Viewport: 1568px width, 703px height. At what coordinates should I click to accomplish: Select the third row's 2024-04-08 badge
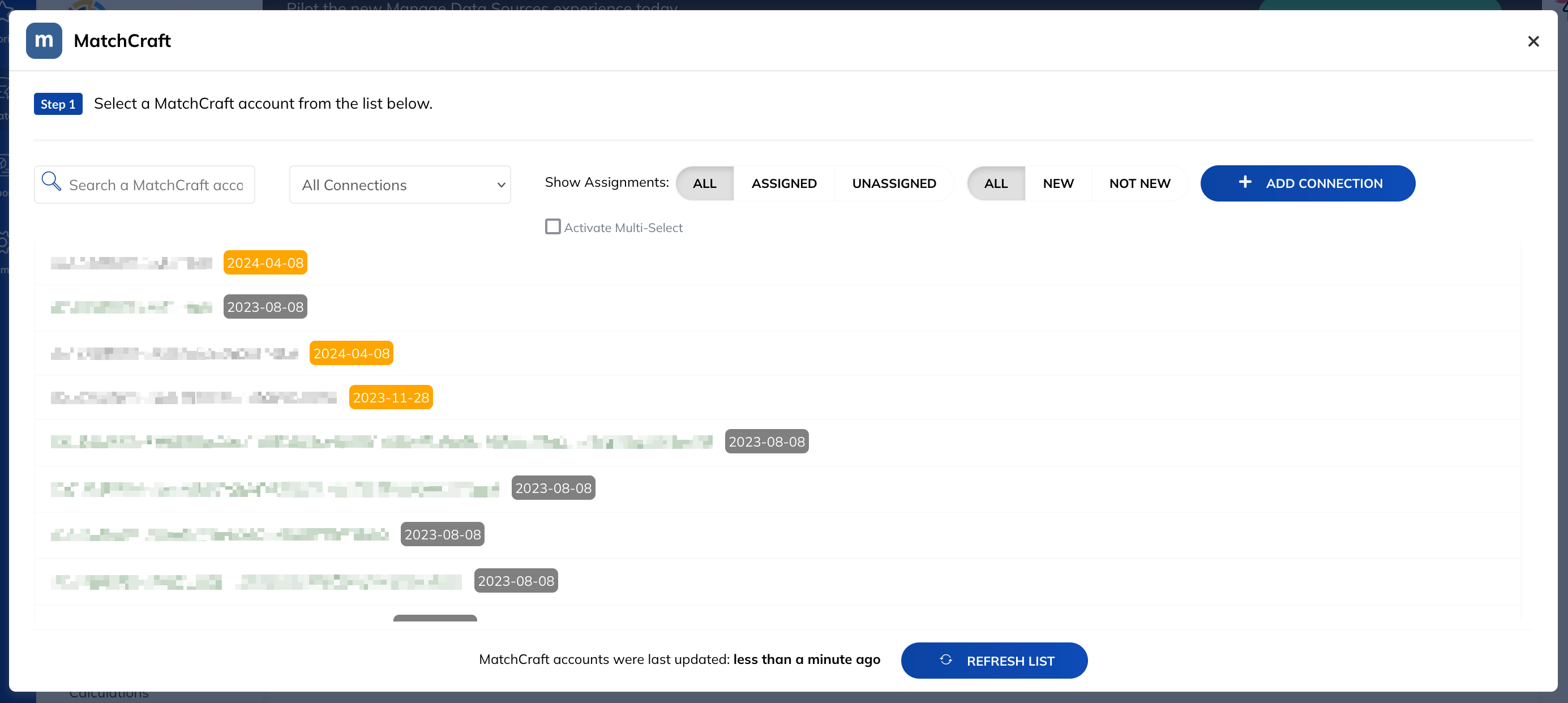351,354
